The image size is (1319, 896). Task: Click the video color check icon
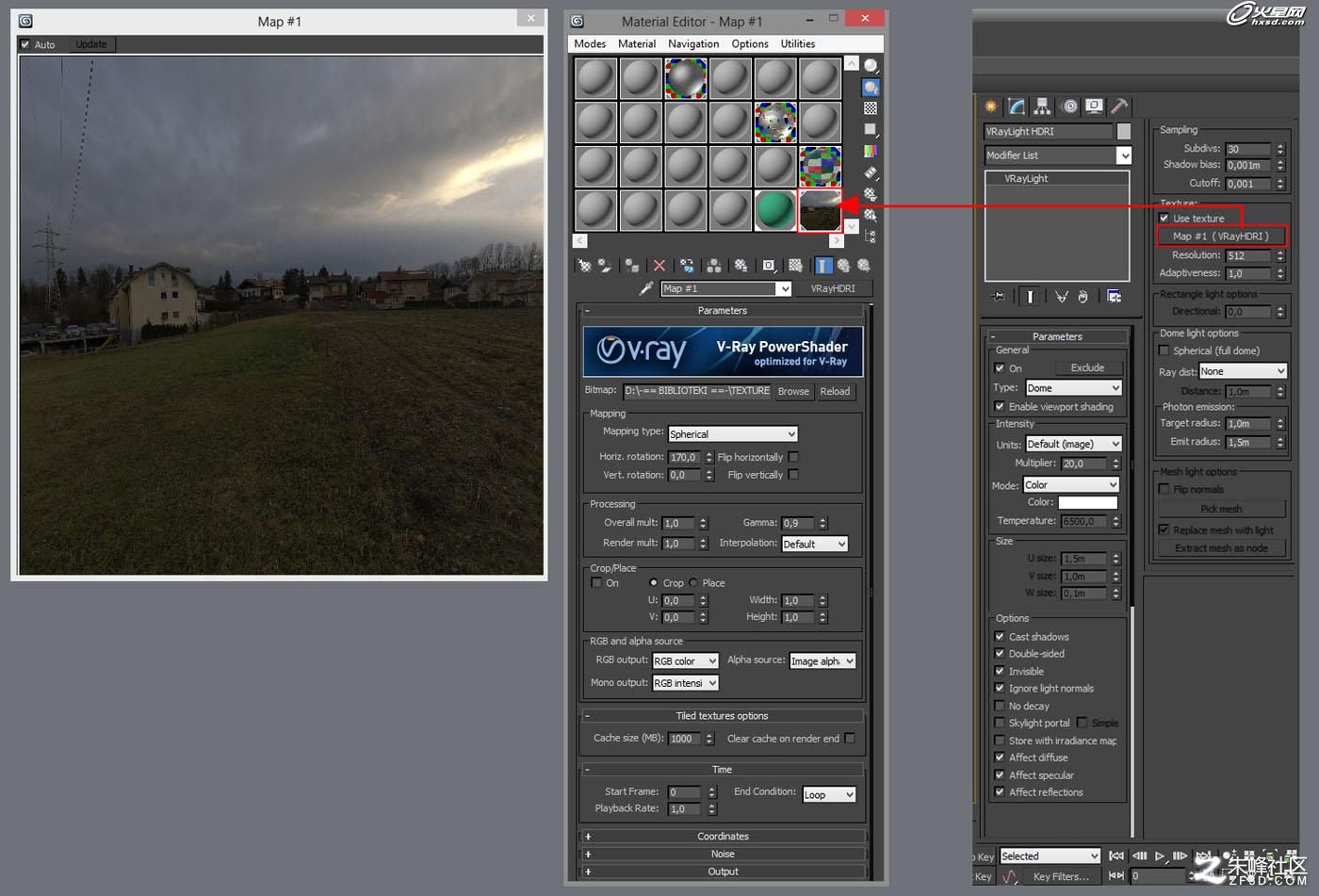click(x=871, y=152)
